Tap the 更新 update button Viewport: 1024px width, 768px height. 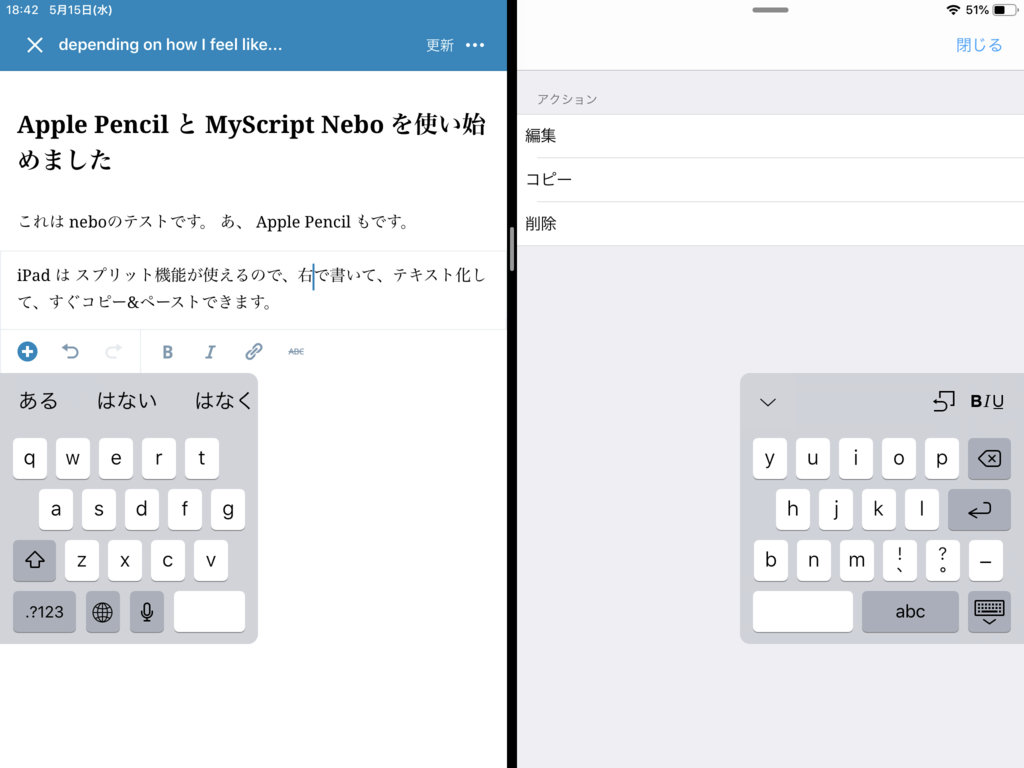pyautogui.click(x=440, y=45)
